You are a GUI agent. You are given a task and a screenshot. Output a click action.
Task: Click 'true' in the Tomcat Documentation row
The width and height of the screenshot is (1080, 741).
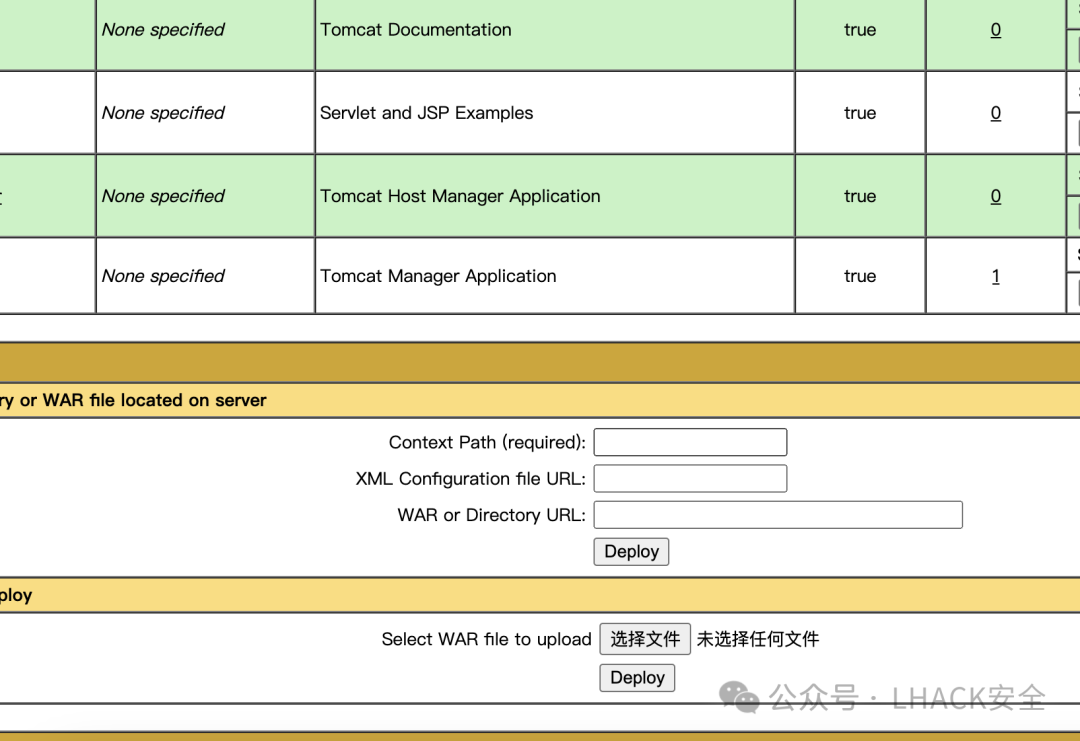click(x=860, y=30)
